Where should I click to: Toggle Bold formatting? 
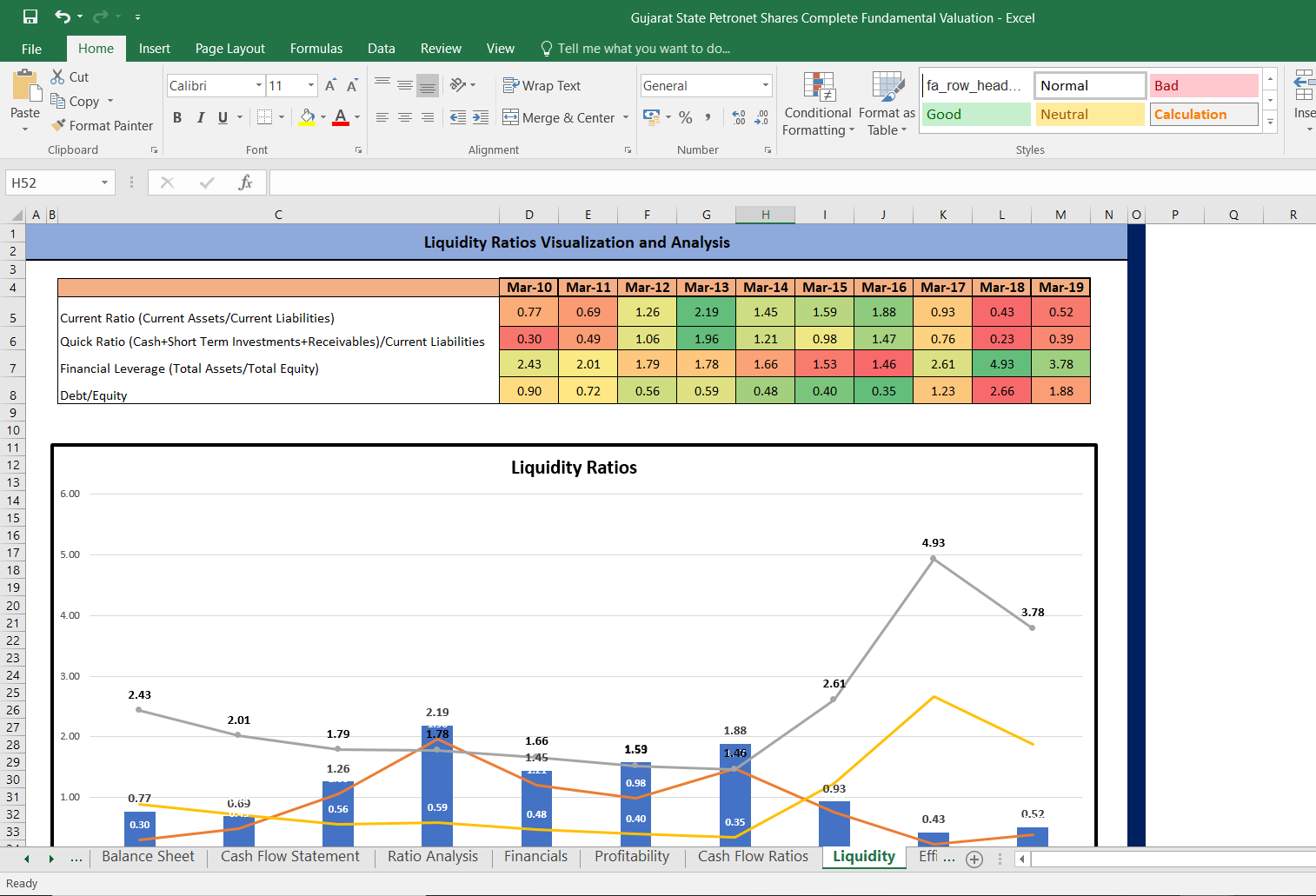coord(177,117)
